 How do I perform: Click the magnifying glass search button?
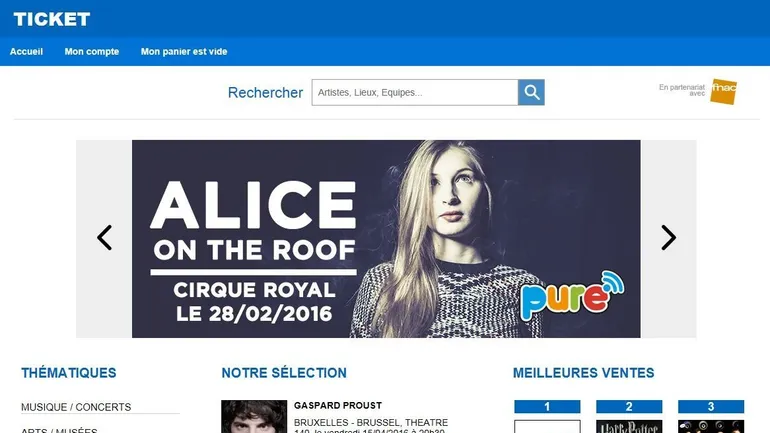point(531,92)
